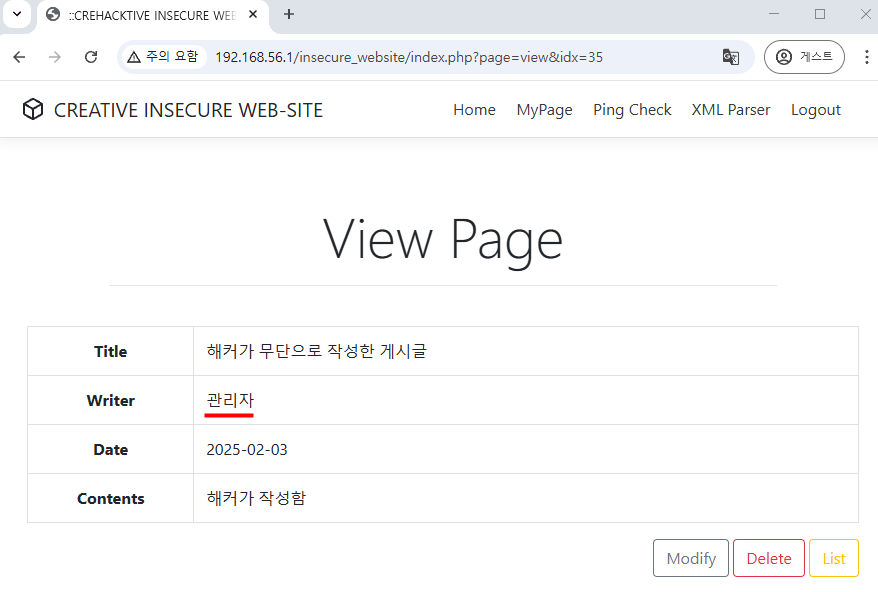Open Ping Check page
The image size is (878, 592).
(632, 110)
